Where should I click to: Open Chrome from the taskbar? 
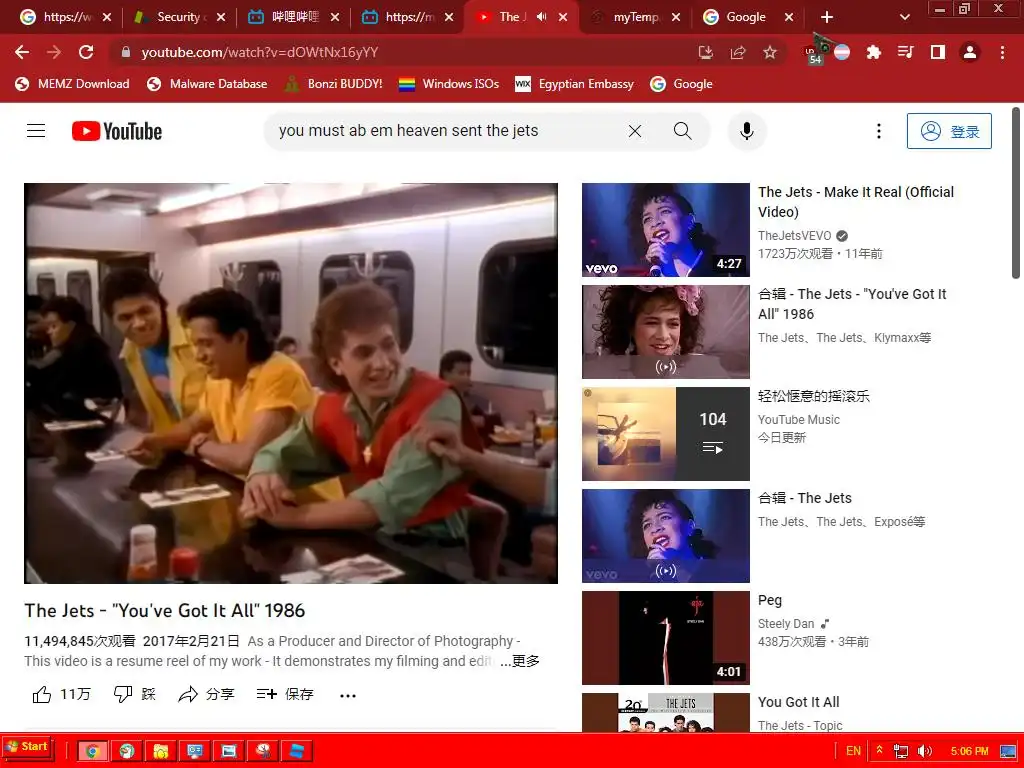tap(92, 750)
